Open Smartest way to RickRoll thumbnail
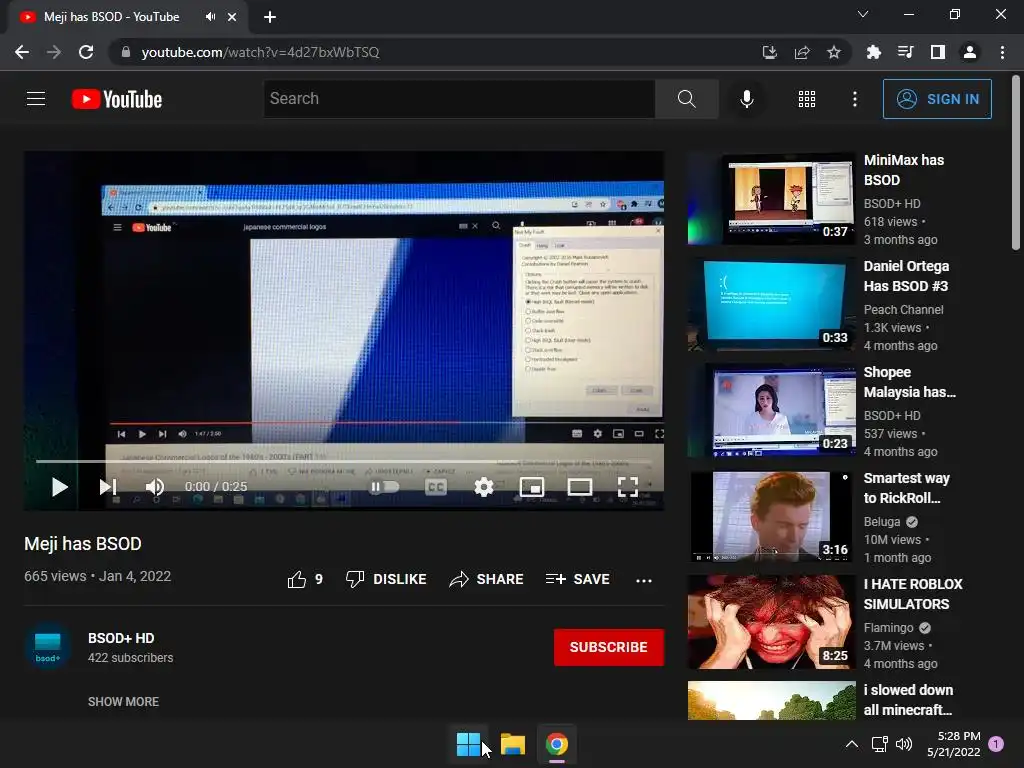1024x768 pixels. click(x=771, y=517)
